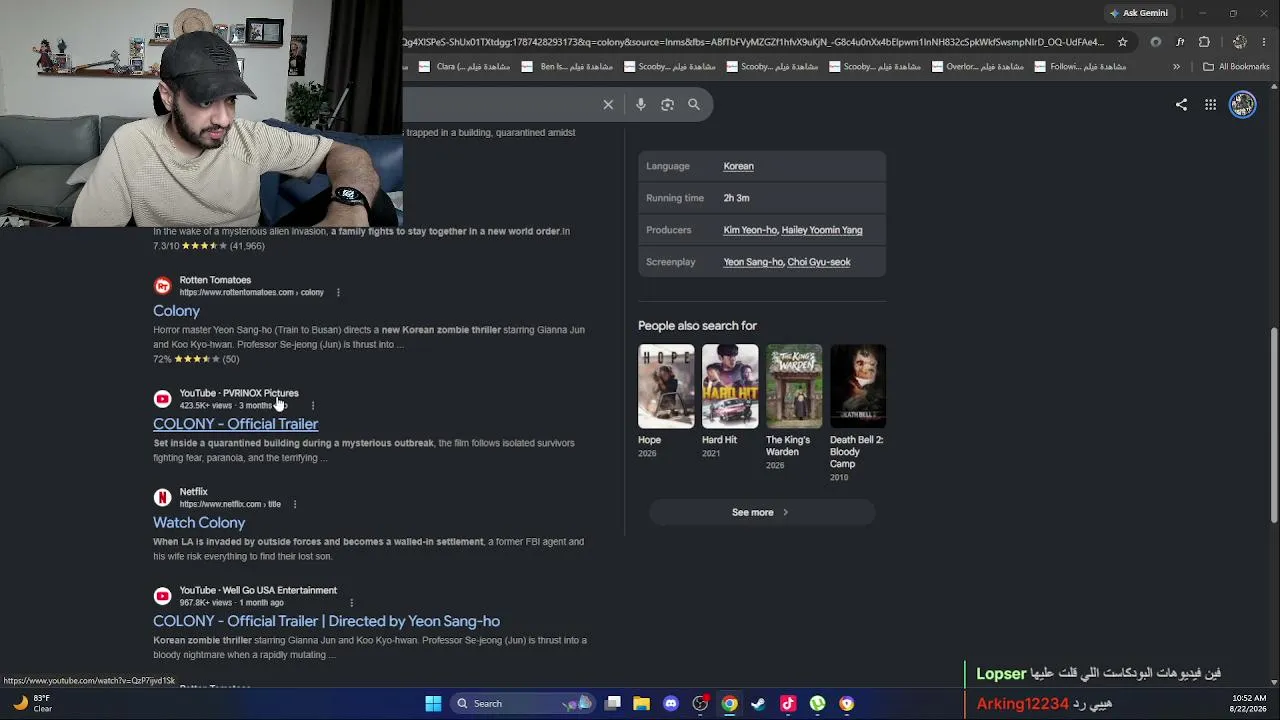Image resolution: width=1280 pixels, height=720 pixels.
Task: Open Watch Colony Netflix result
Action: pos(199,523)
